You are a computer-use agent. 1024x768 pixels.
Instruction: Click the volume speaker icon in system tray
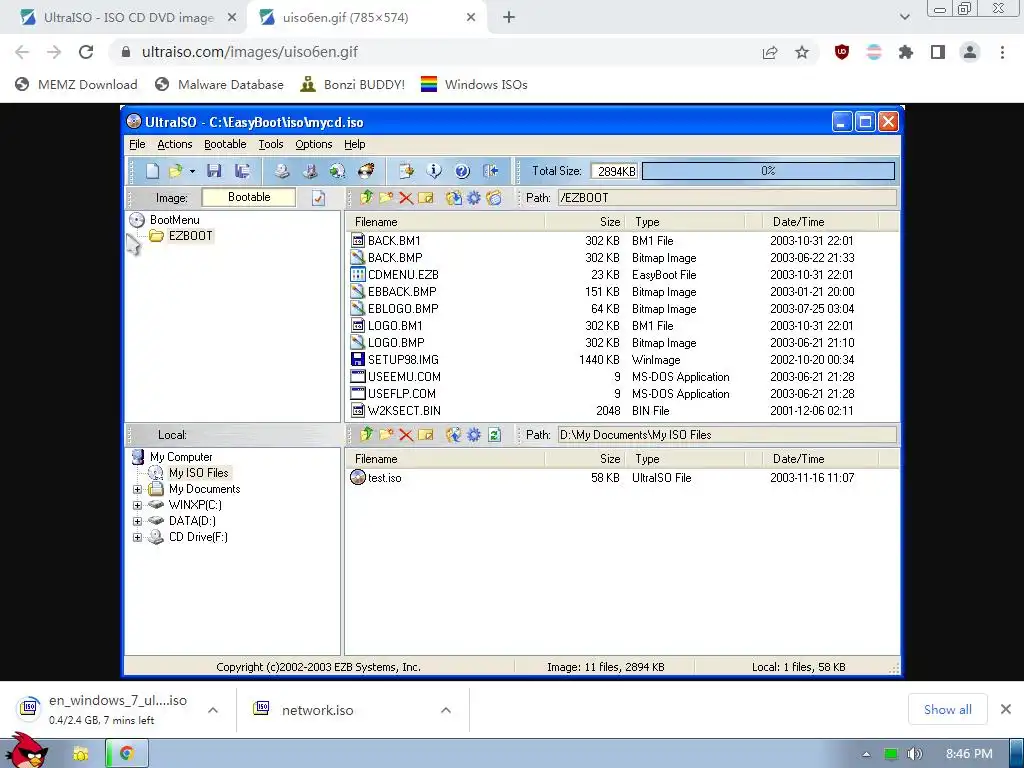click(915, 754)
